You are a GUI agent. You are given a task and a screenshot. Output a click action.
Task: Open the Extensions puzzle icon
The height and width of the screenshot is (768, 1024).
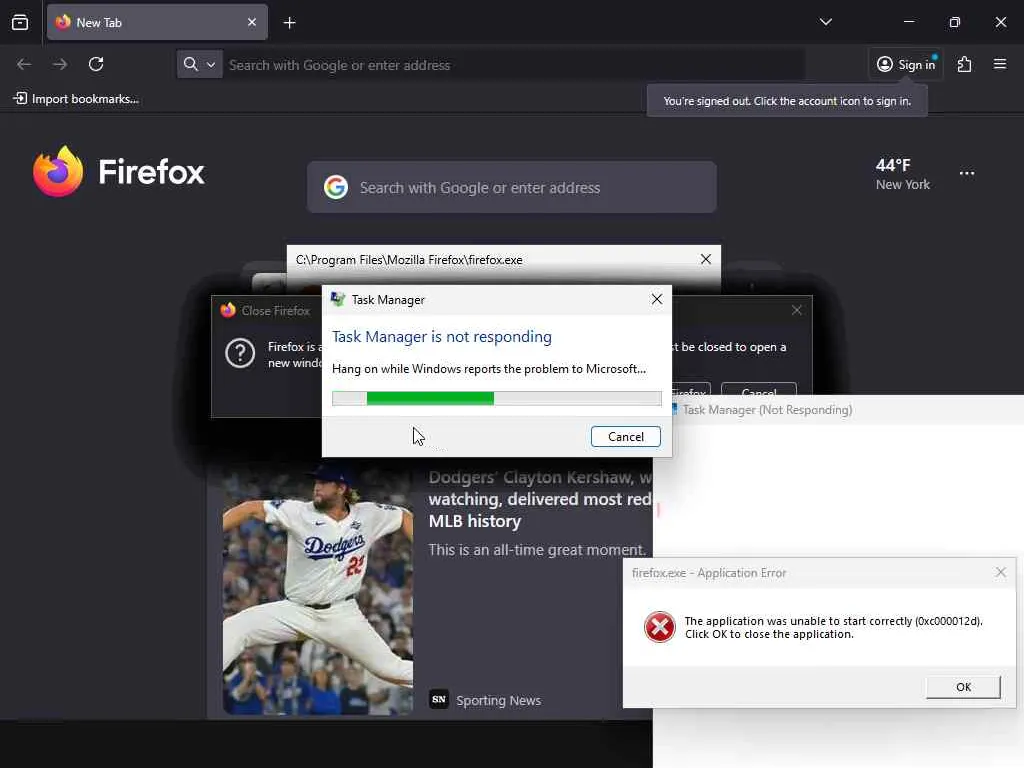[965, 64]
